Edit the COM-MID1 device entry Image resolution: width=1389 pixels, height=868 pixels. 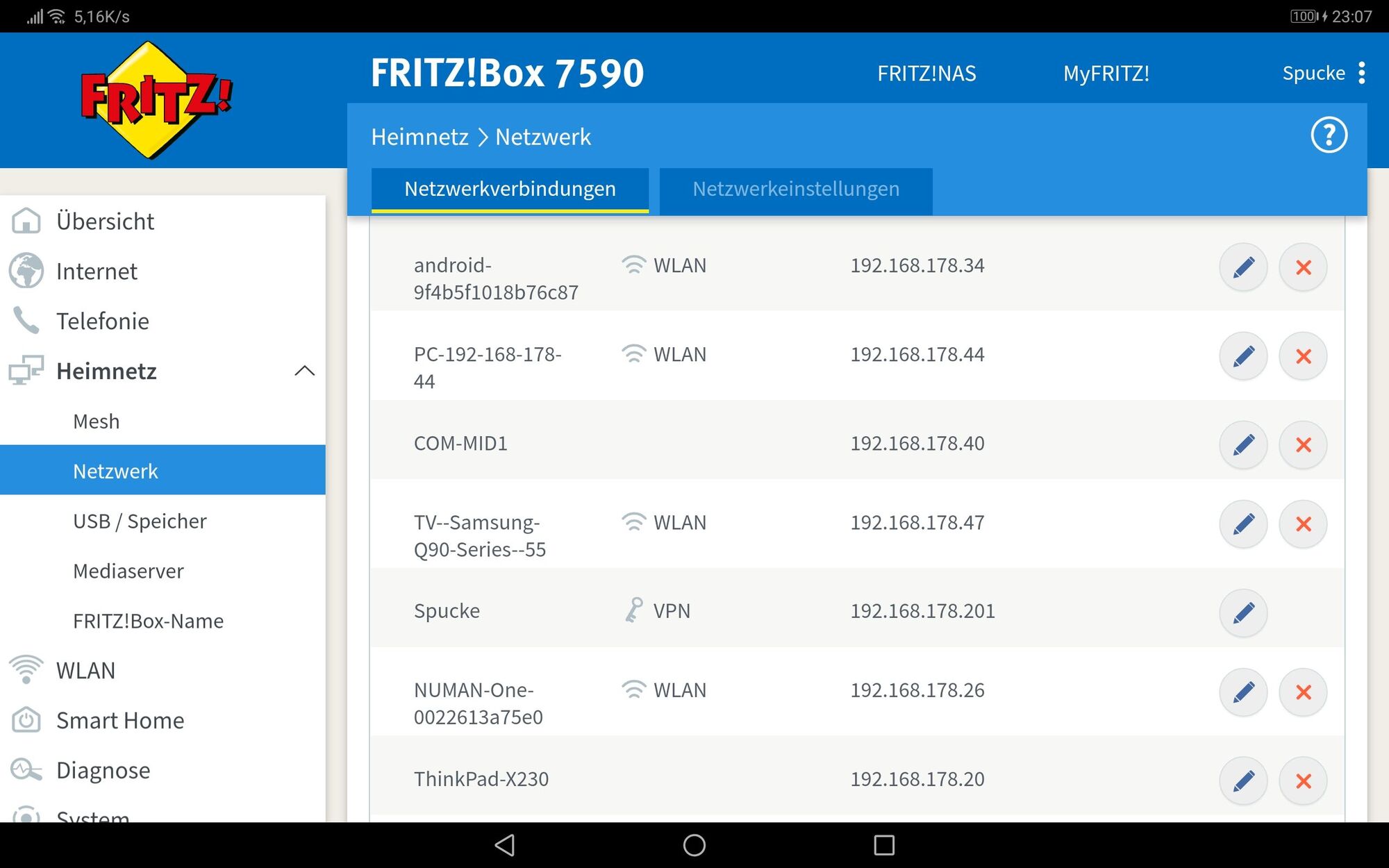point(1243,444)
